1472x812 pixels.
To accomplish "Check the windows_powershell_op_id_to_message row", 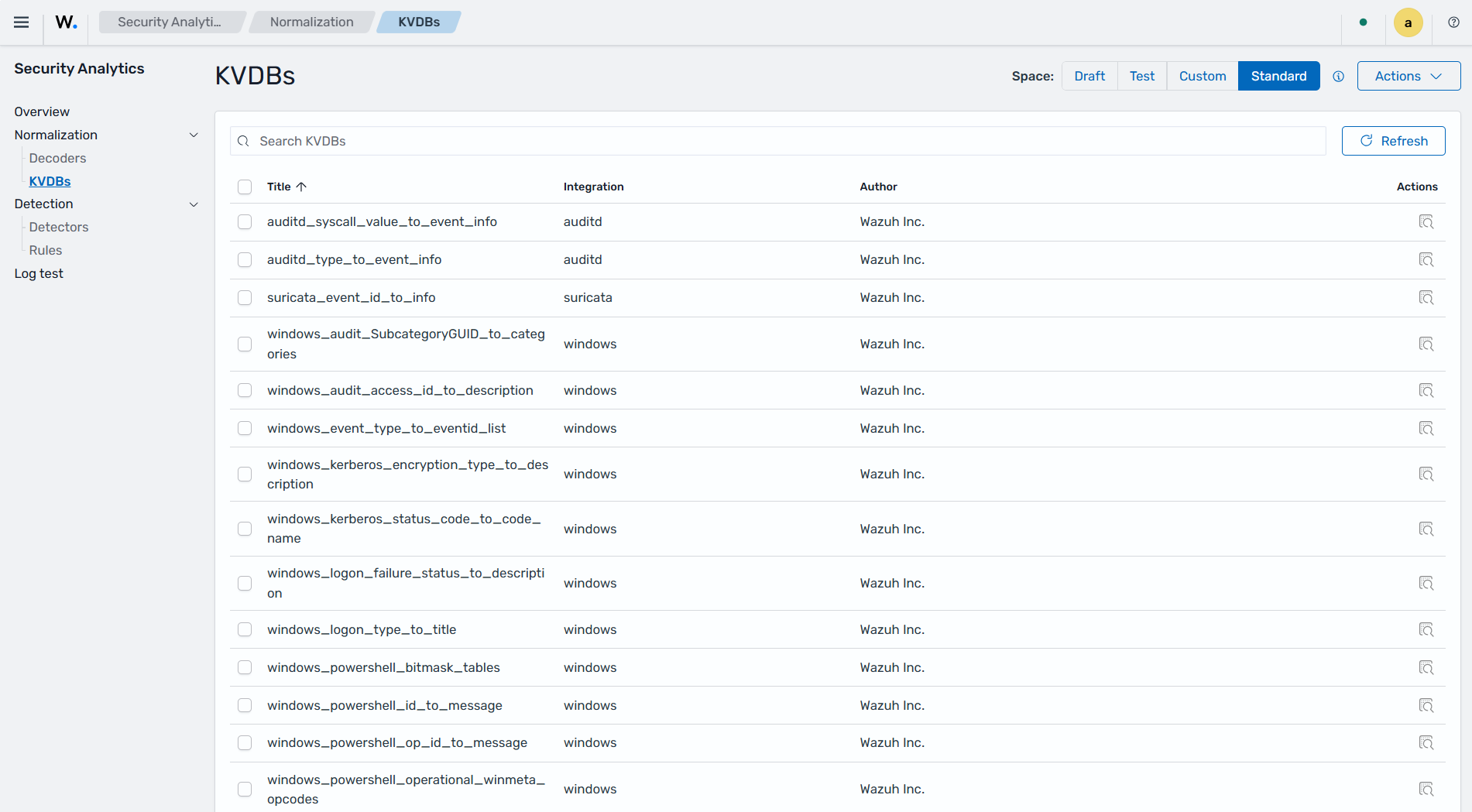I will click(x=245, y=742).
